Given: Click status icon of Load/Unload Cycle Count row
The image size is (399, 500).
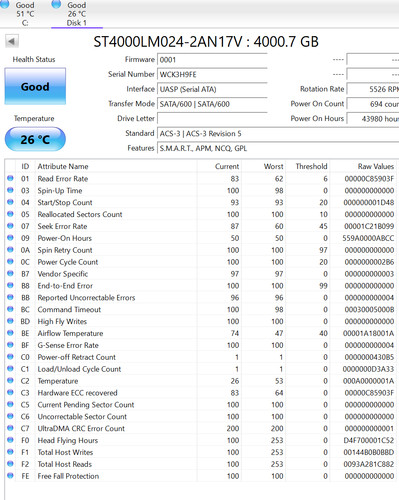Looking at the screenshot, I should point(10,368).
